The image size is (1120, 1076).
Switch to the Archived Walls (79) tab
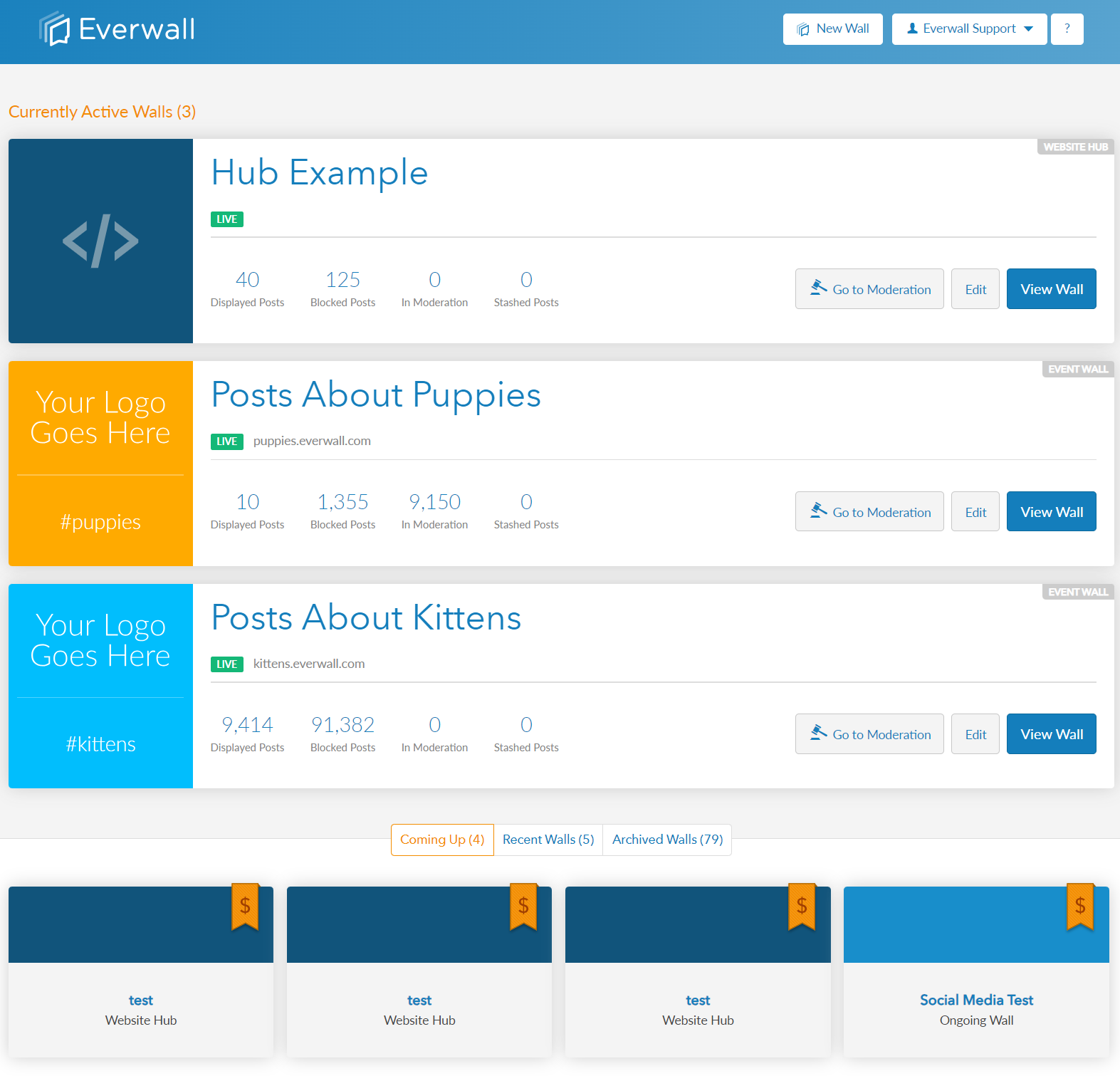pos(667,840)
